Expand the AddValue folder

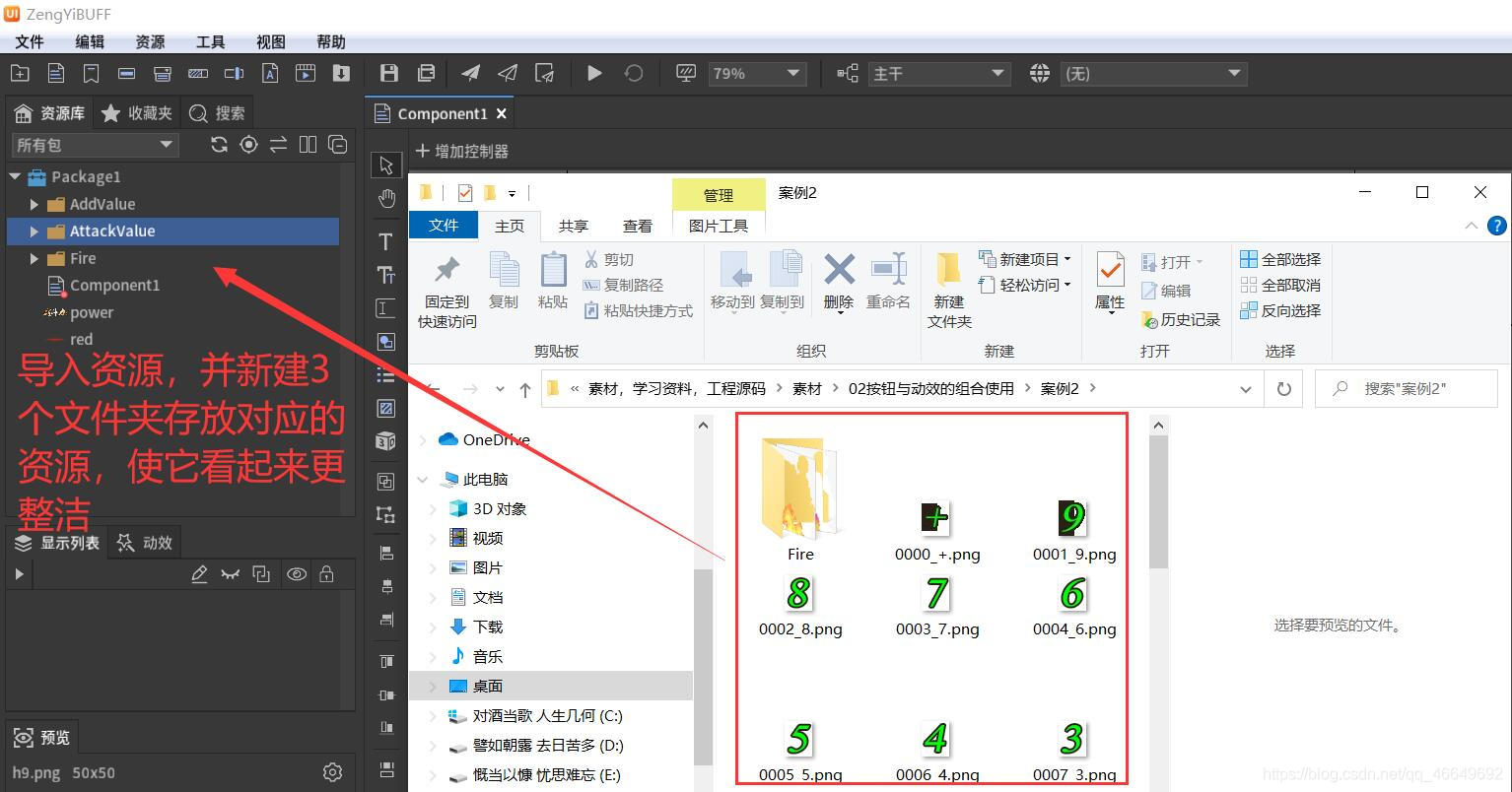point(34,204)
